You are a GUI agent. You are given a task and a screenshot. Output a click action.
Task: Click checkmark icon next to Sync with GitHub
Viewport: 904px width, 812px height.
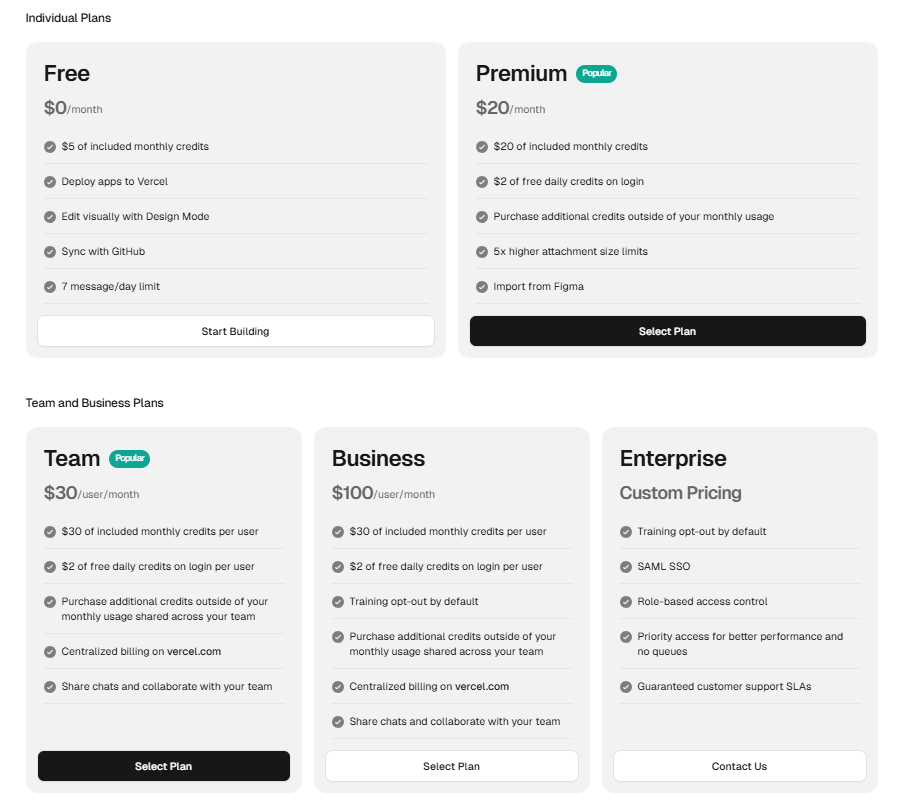pyautogui.click(x=50, y=251)
